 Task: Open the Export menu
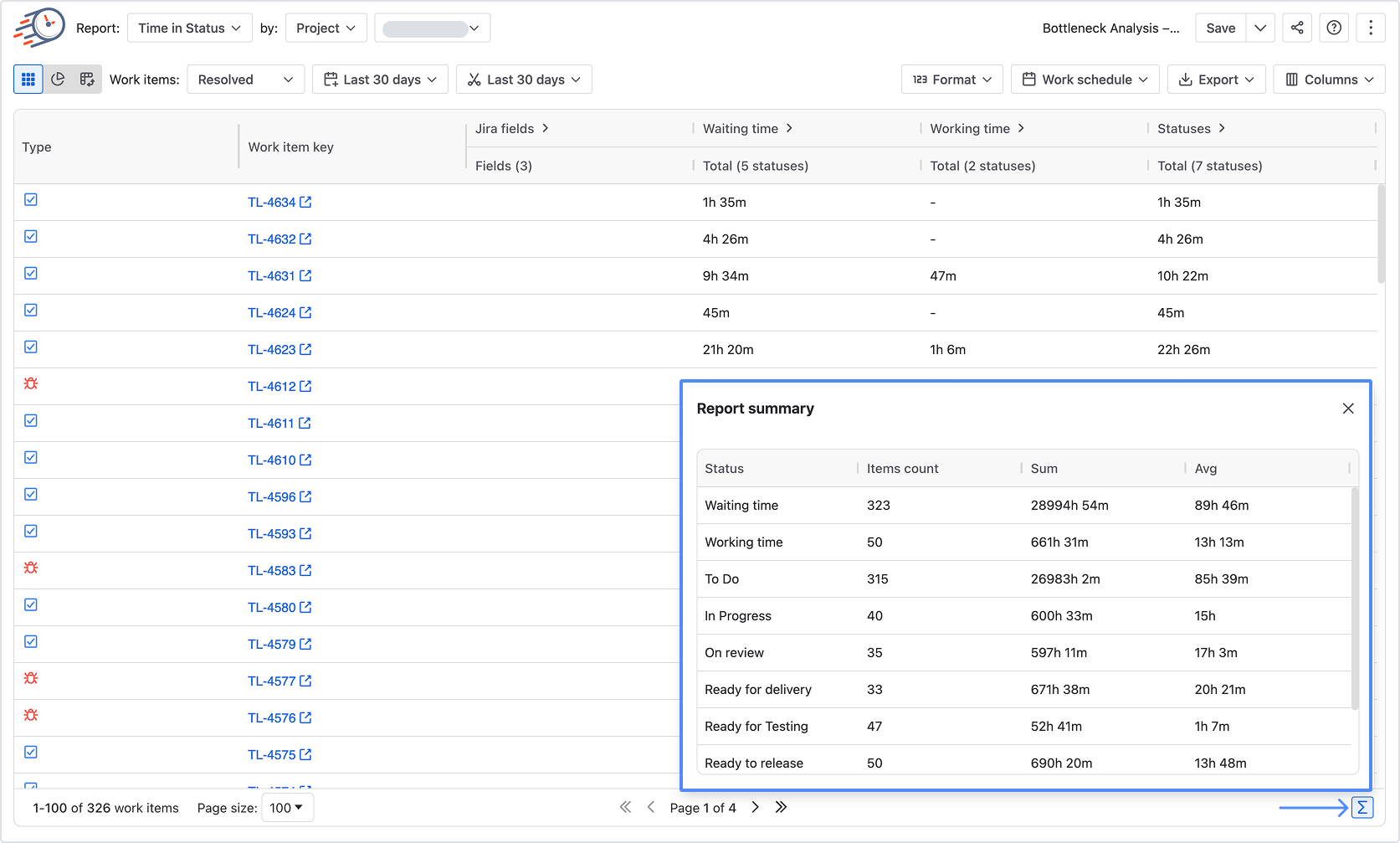[x=1217, y=80]
